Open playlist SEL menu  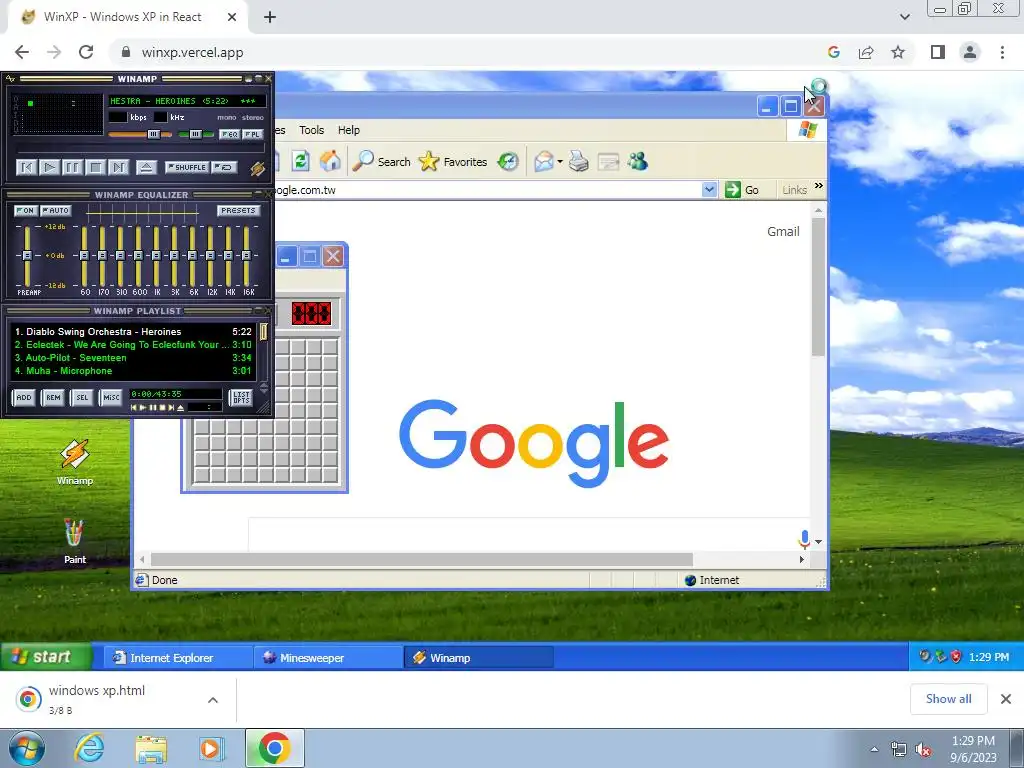82,398
